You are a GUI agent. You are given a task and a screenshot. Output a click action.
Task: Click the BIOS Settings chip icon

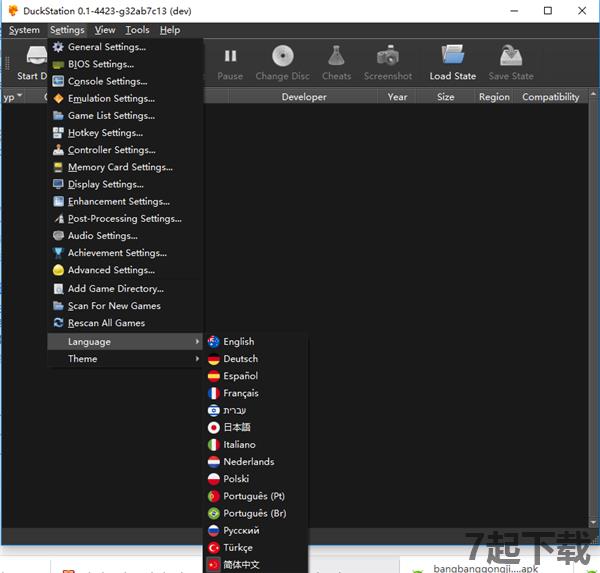point(58,64)
